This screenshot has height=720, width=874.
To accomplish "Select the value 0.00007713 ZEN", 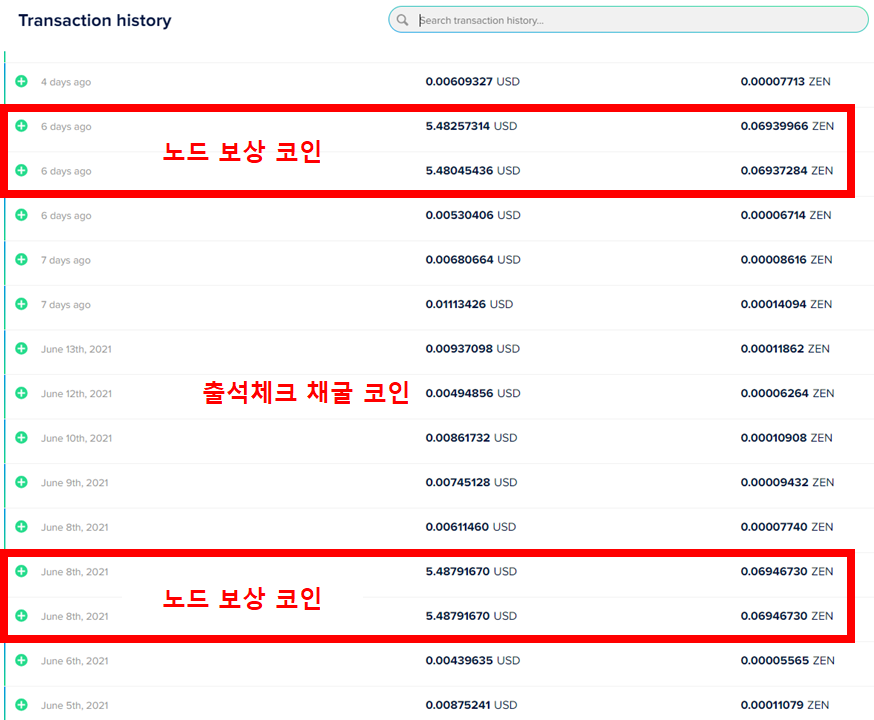I will coord(786,81).
